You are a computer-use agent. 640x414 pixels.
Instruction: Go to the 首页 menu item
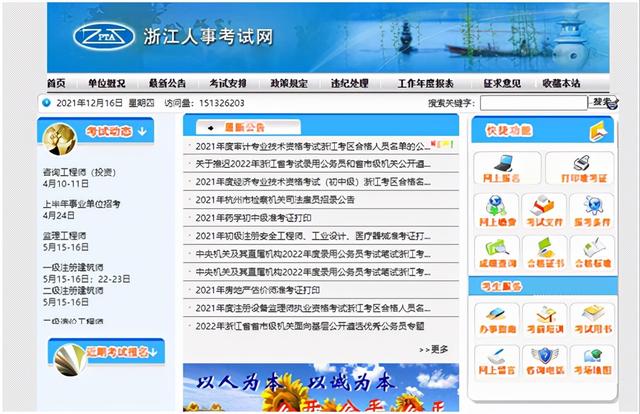pyautogui.click(x=56, y=83)
